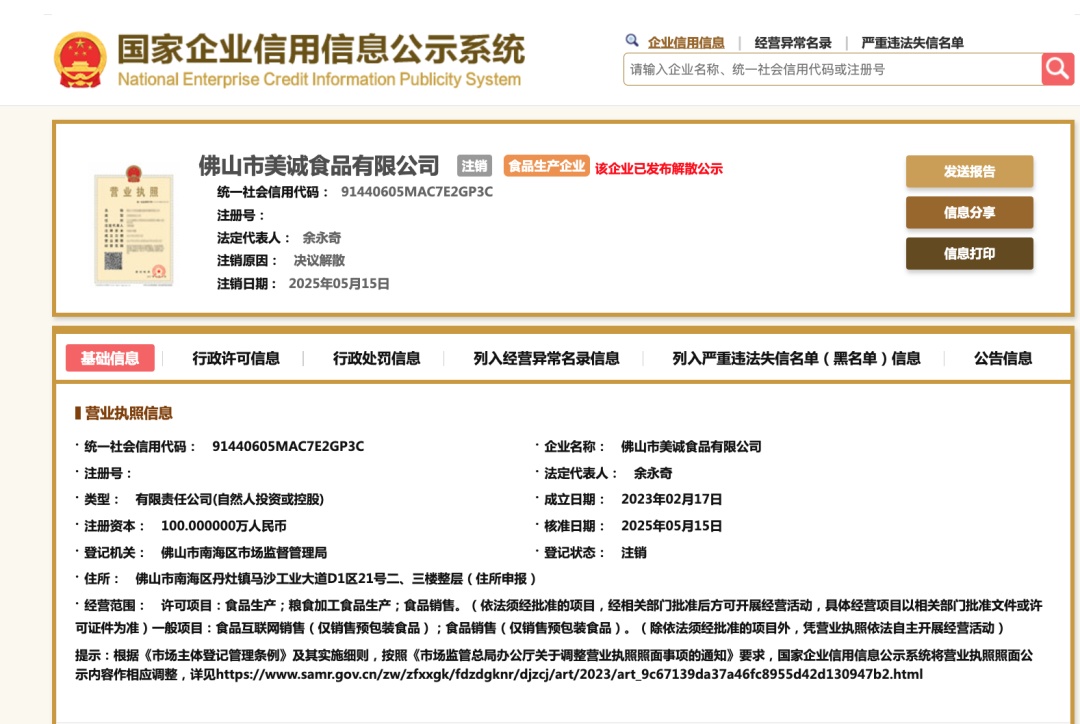Click the 企业信用信息 navigation link
The width and height of the screenshot is (1080, 724).
686,44
